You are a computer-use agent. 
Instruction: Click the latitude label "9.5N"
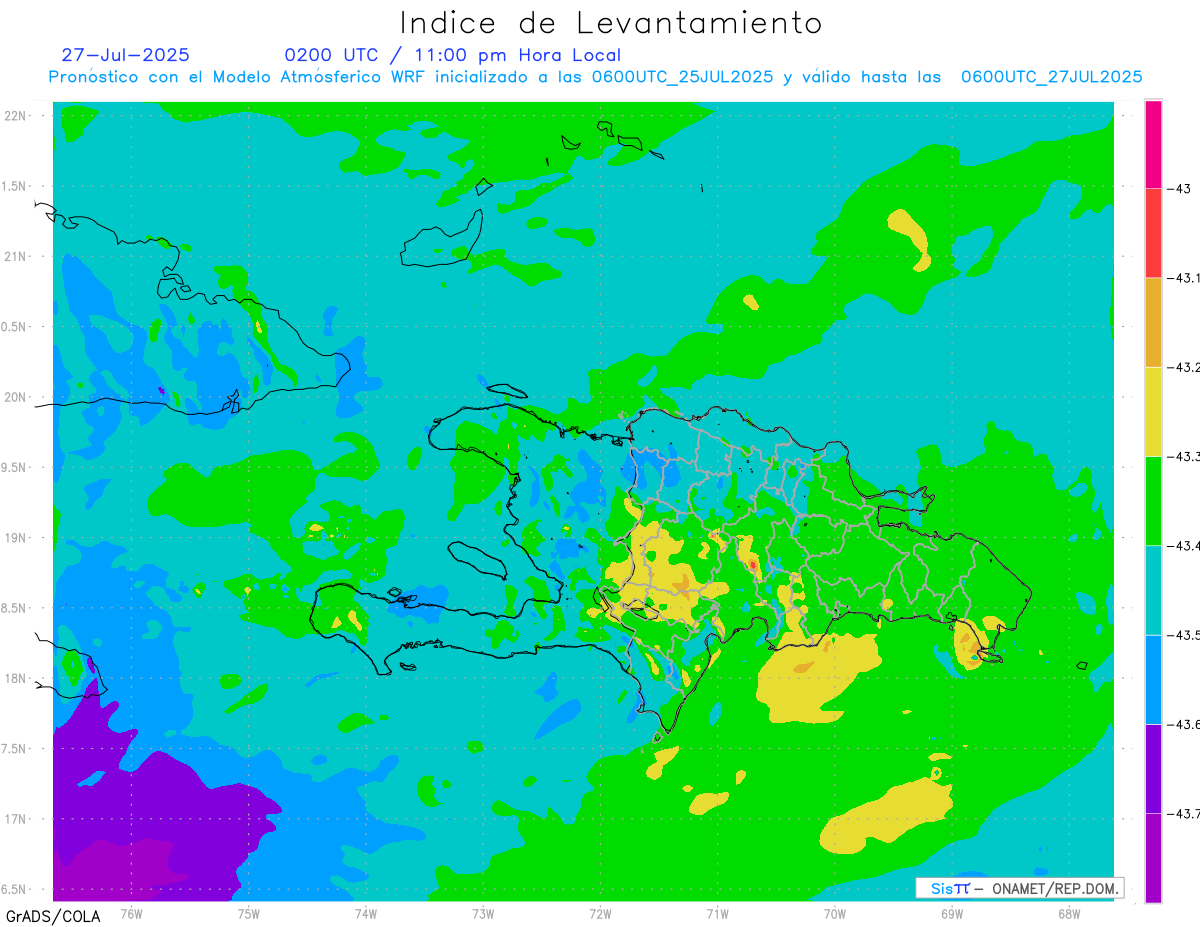[14, 467]
